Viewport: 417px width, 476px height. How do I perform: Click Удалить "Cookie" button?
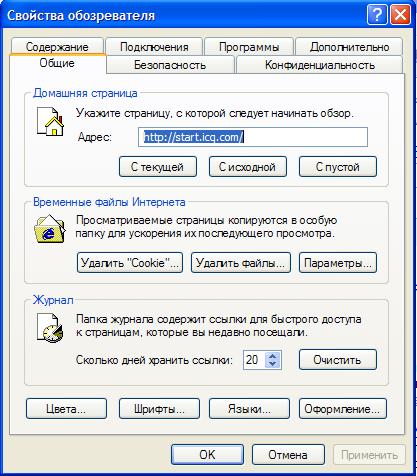tap(130, 263)
